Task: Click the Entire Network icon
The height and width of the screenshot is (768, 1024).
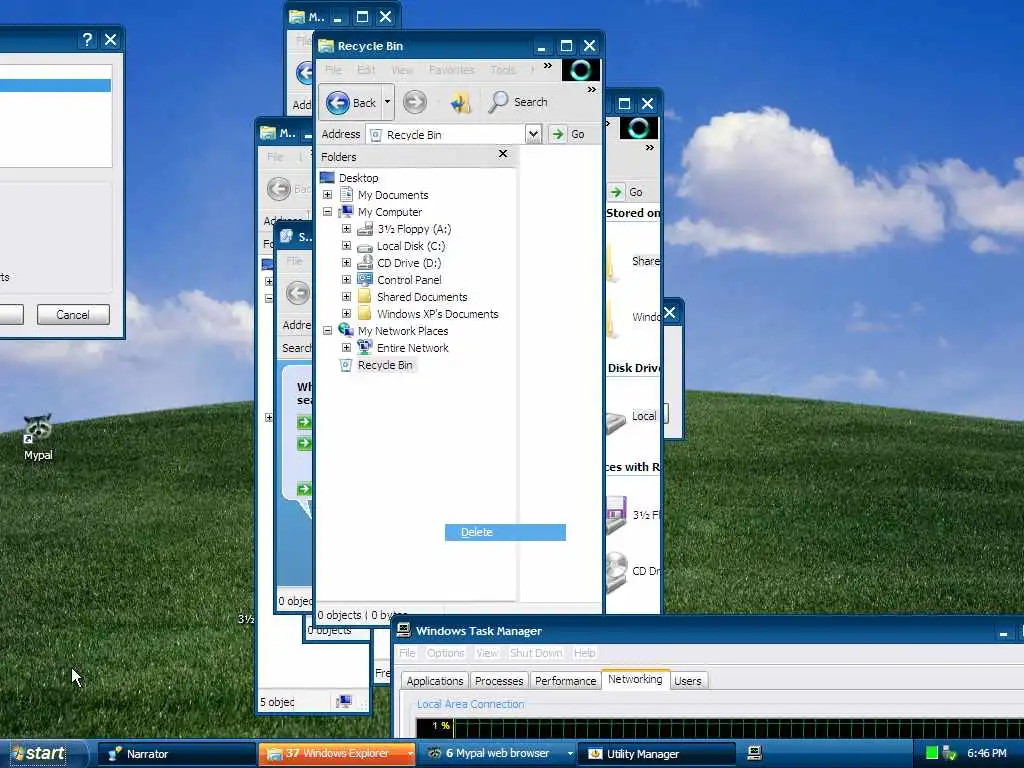Action: 365,347
